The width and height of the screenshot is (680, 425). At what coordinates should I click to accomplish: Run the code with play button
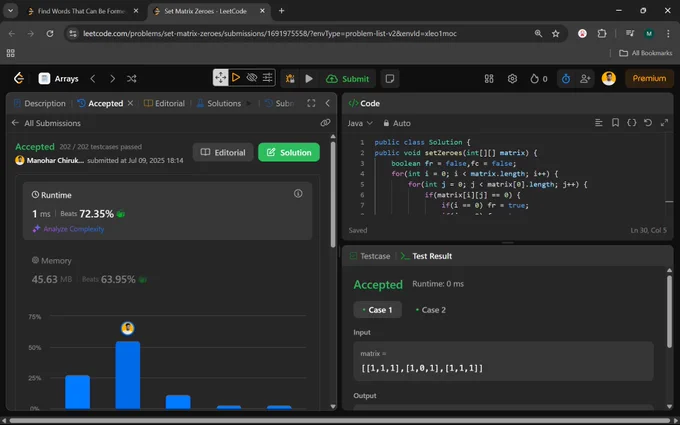[x=309, y=78]
